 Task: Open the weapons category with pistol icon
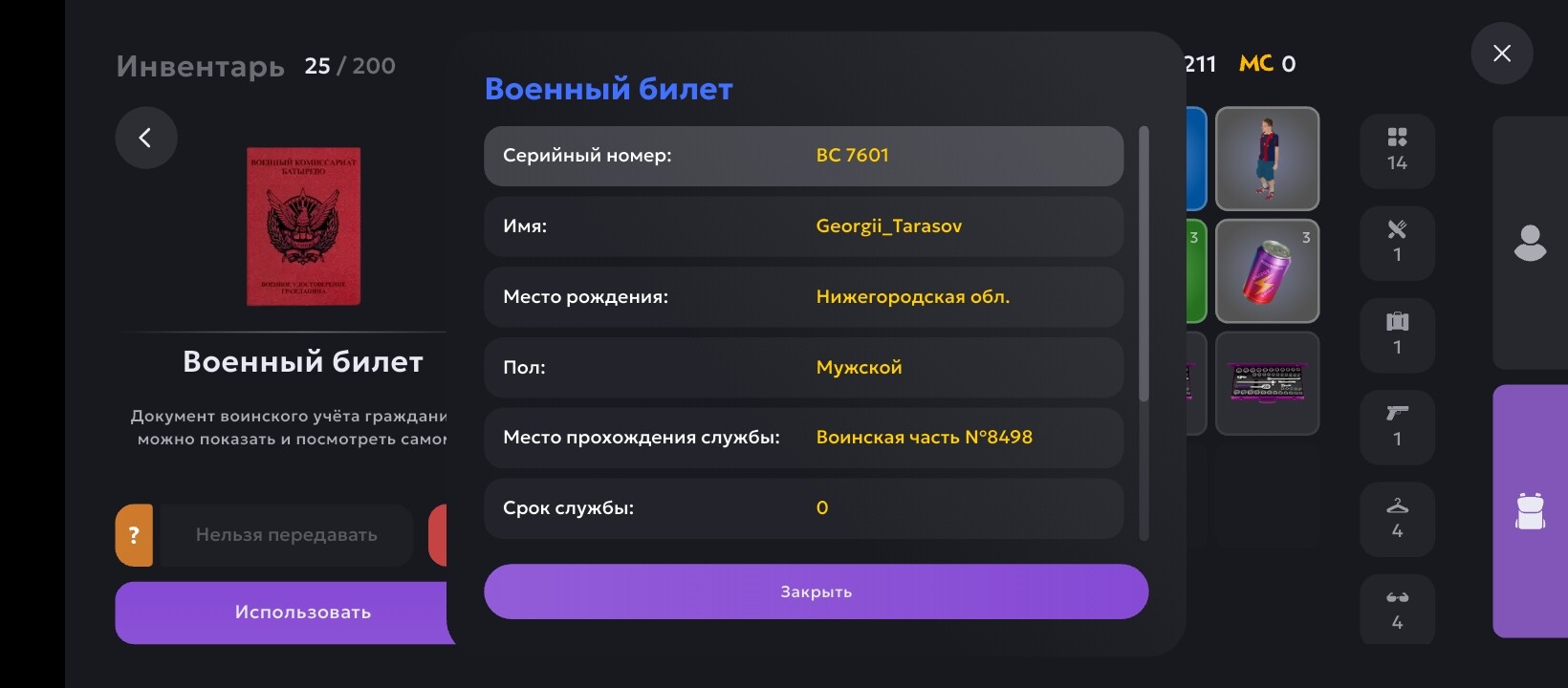1397,426
